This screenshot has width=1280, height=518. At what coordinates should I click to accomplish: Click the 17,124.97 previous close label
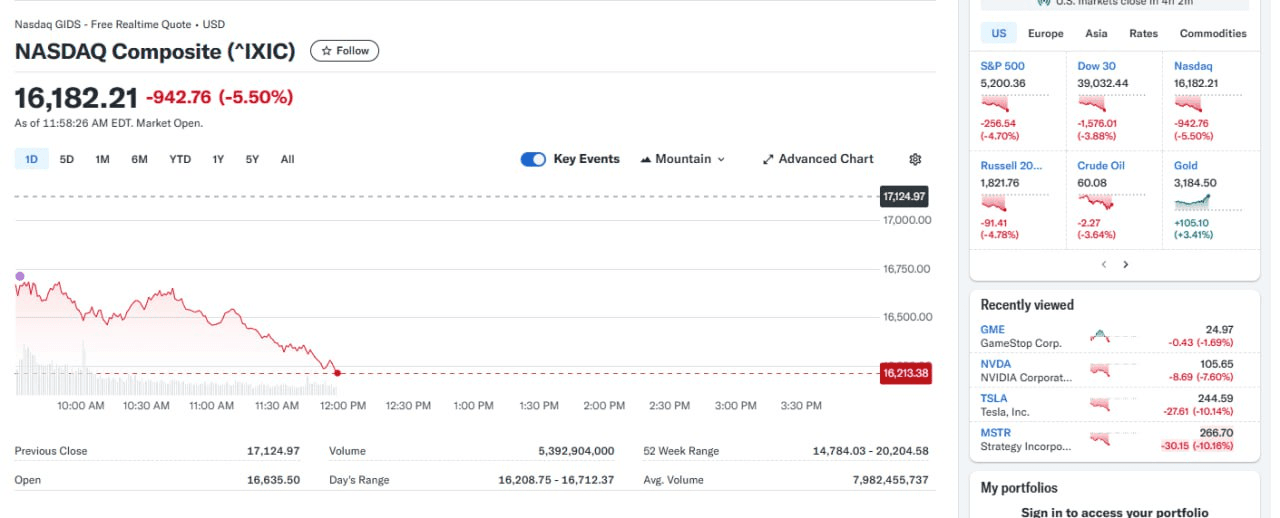tap(904, 196)
